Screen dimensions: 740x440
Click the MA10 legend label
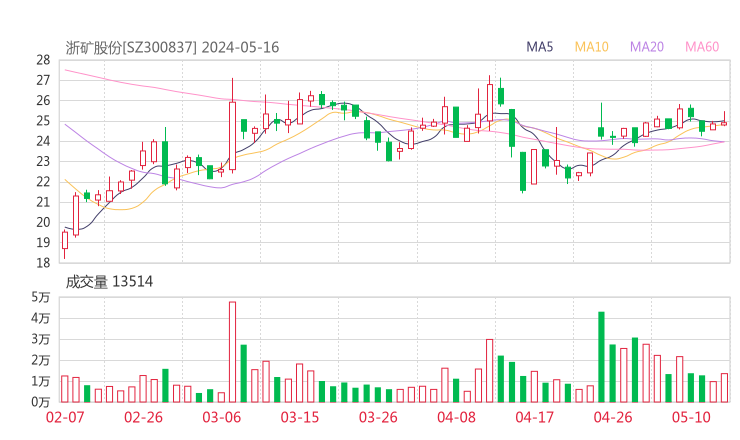coord(591,47)
